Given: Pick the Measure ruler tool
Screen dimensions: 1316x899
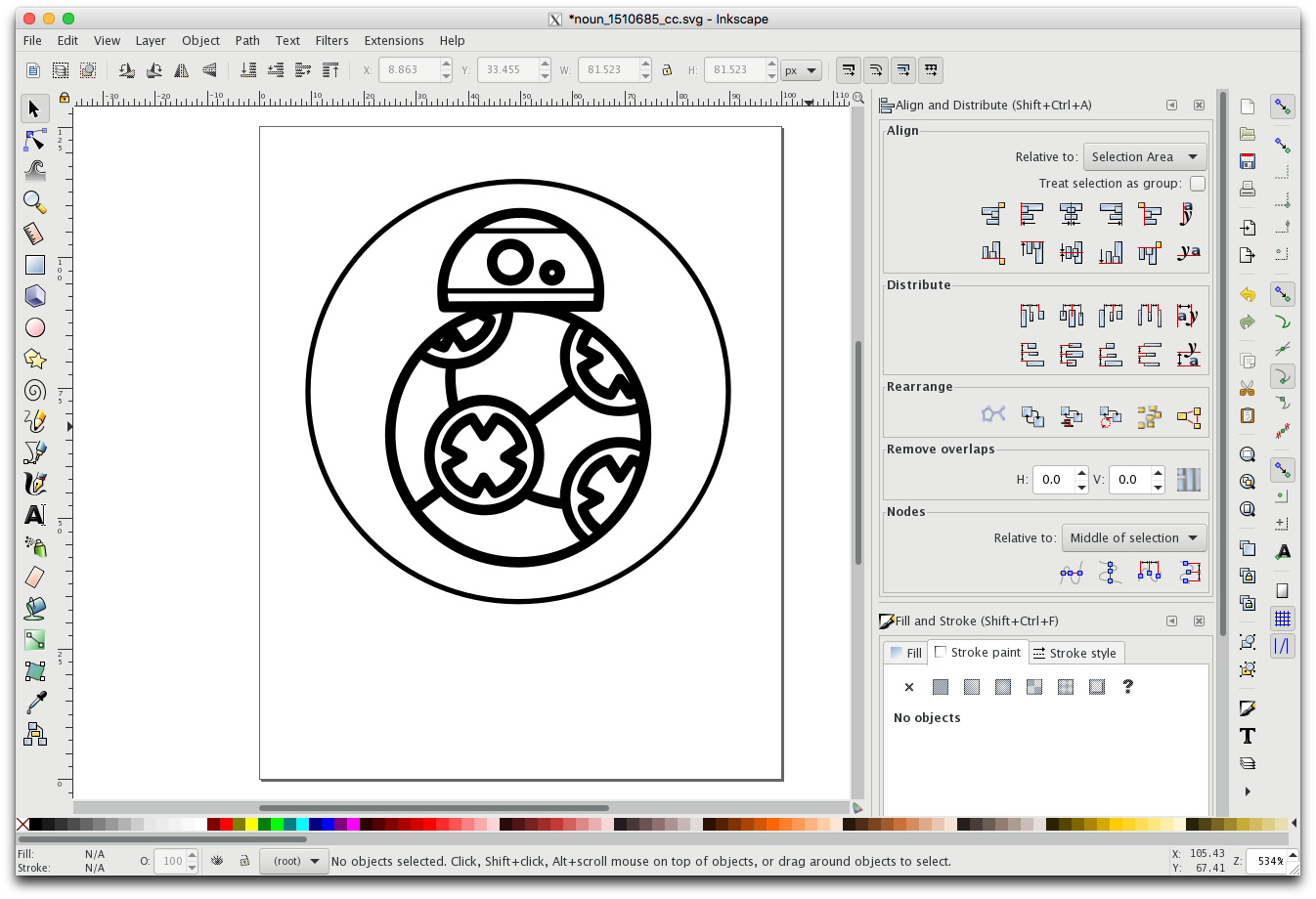Looking at the screenshot, I should click(x=34, y=234).
